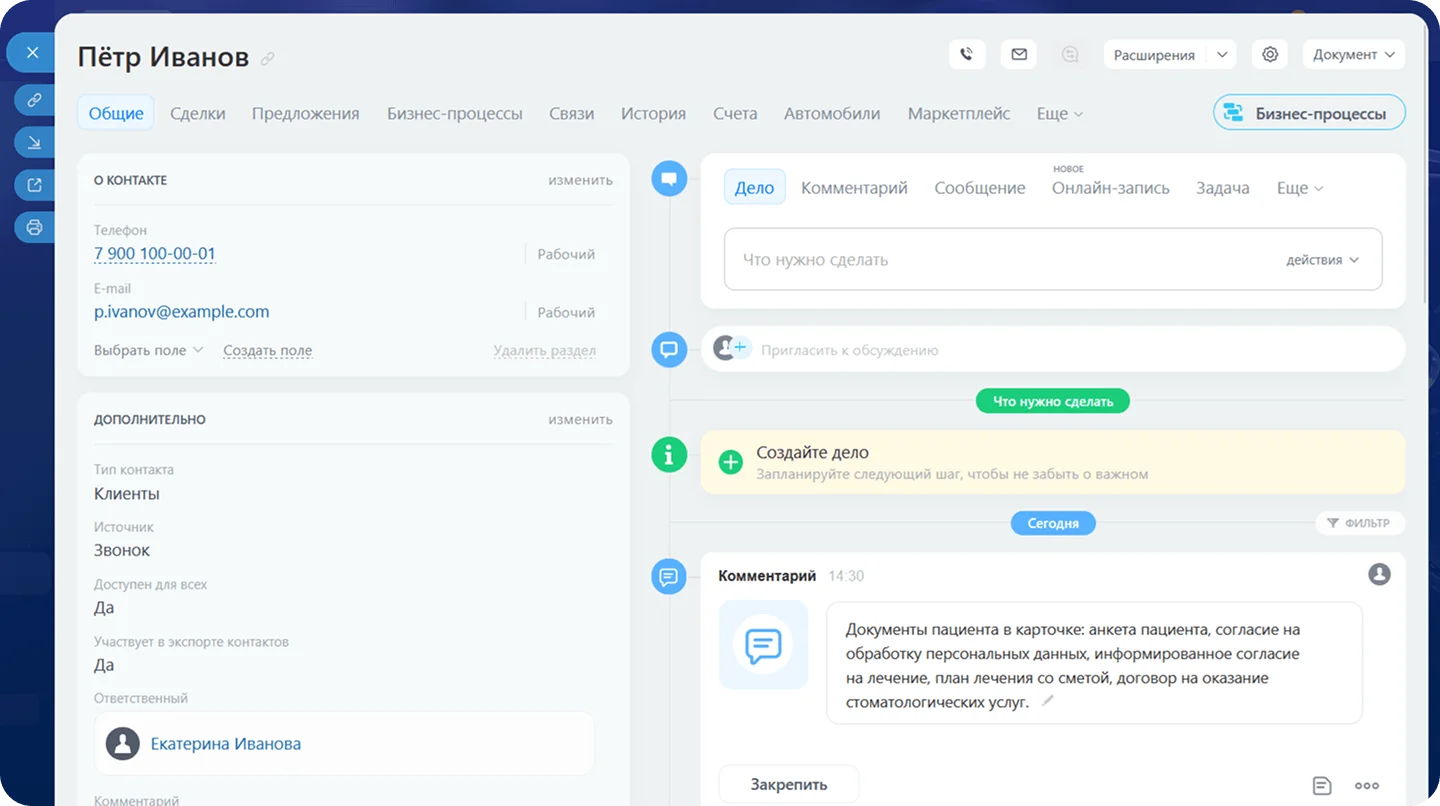Click Создать поле link
The width and height of the screenshot is (1440, 806).
(268, 351)
